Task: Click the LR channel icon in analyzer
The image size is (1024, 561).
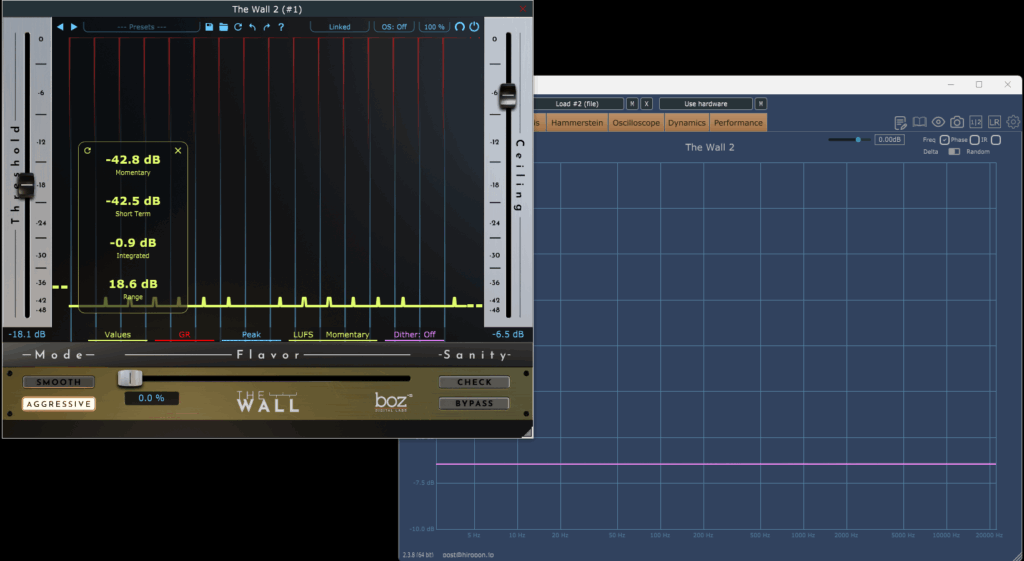Action: tap(994, 122)
